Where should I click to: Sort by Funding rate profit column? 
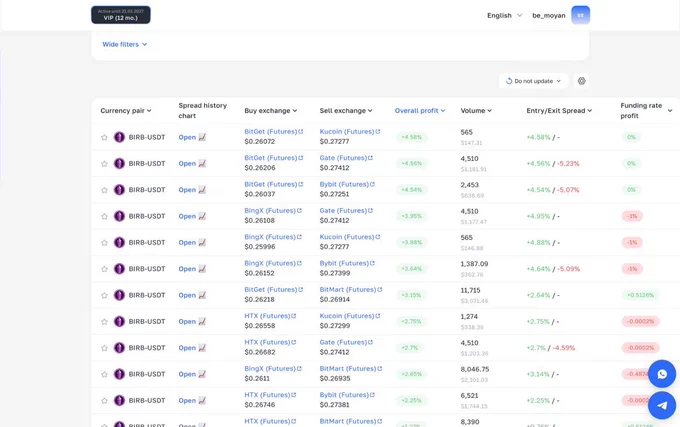point(646,111)
